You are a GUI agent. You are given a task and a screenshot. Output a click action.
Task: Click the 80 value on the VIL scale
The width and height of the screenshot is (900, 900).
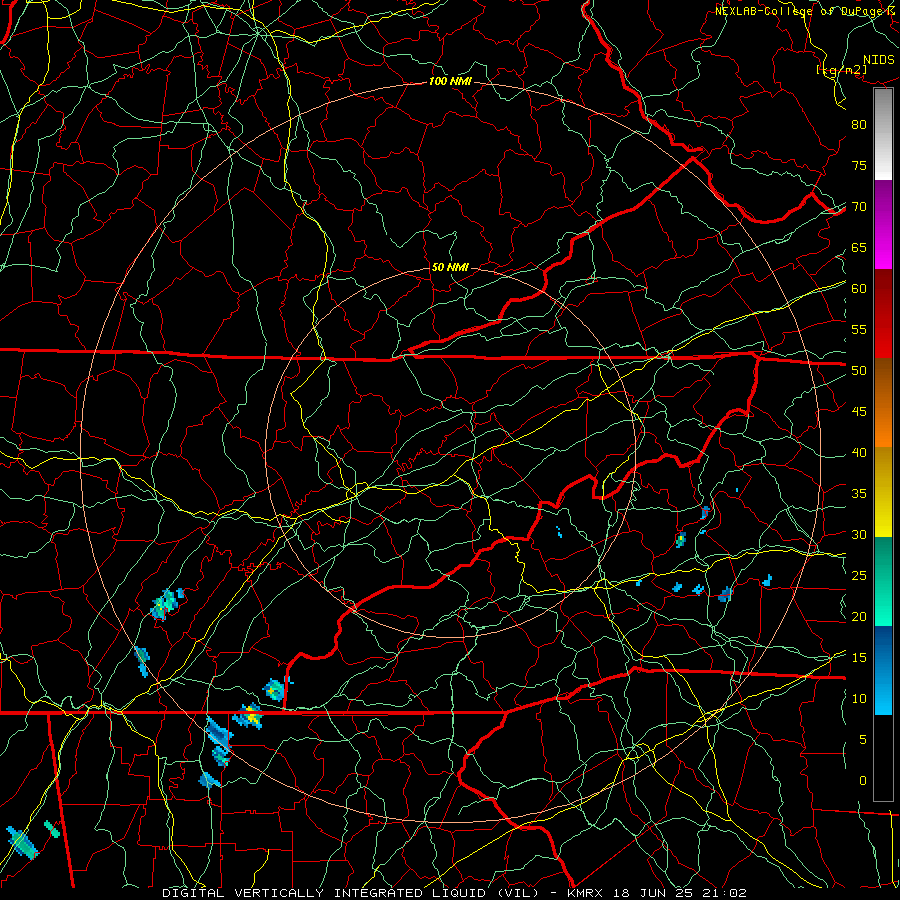click(x=859, y=125)
